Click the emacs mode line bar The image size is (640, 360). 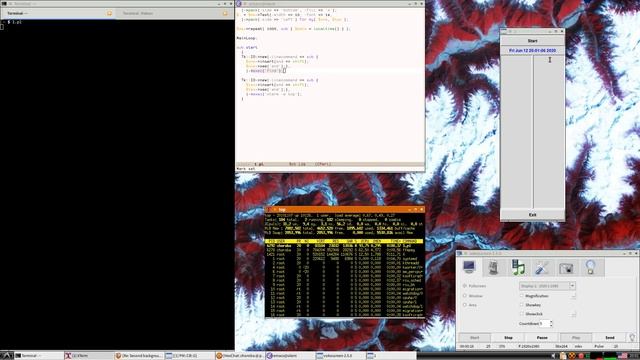[x=330, y=164]
